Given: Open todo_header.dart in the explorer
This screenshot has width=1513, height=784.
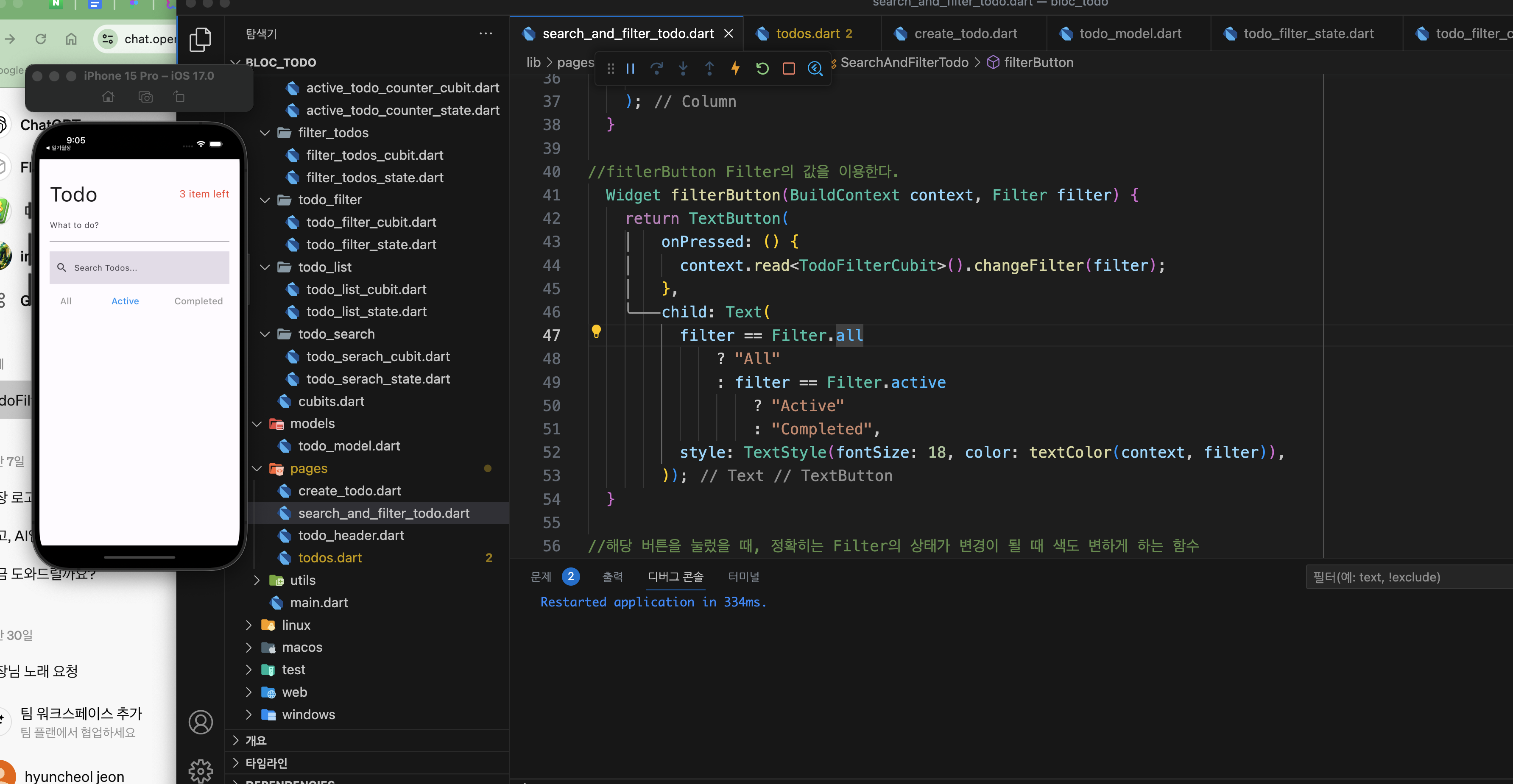Looking at the screenshot, I should pos(351,535).
